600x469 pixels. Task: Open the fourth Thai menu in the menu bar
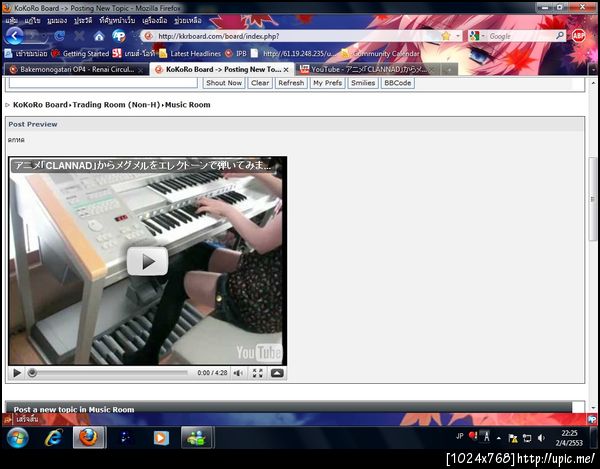point(83,20)
